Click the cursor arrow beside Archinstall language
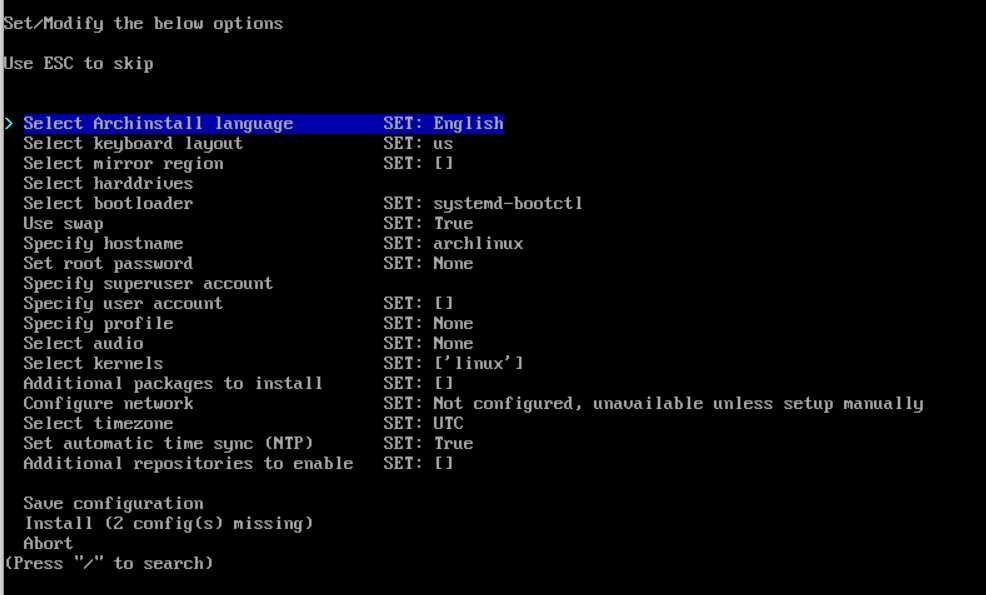The width and height of the screenshot is (986, 595). pos(9,123)
